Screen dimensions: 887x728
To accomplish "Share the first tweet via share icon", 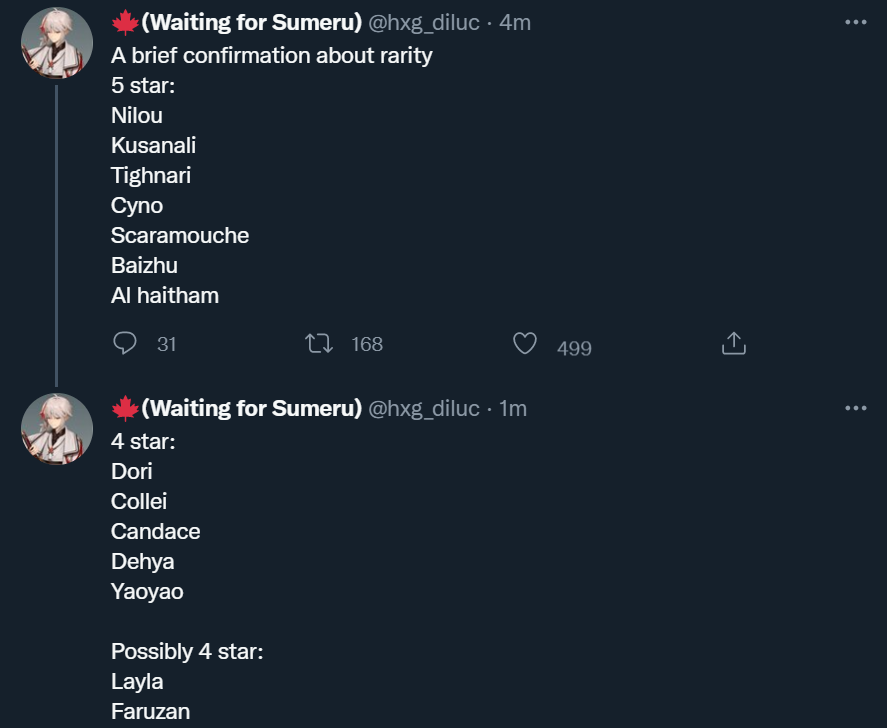I will (x=733, y=344).
